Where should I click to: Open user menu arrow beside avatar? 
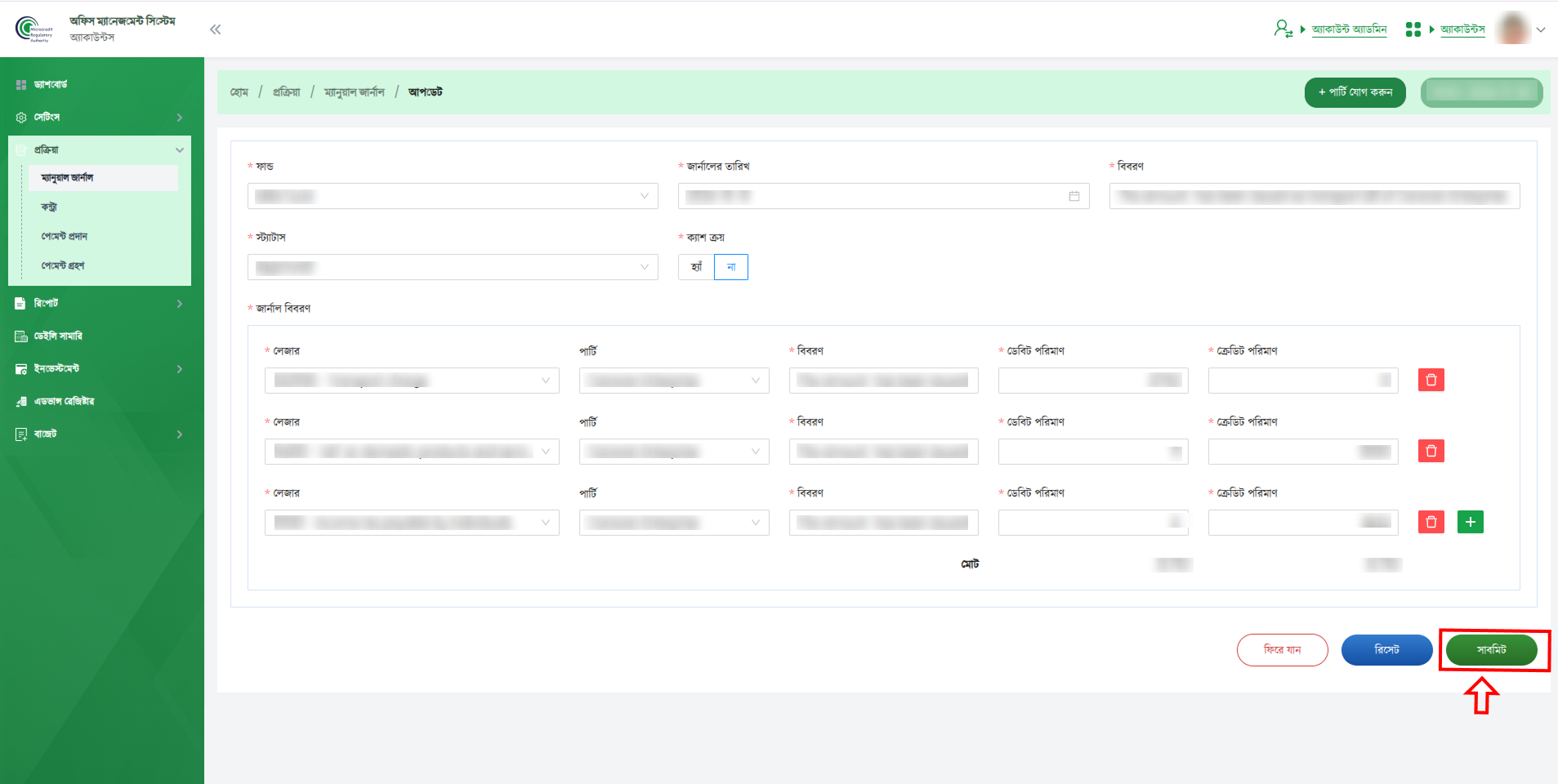[1541, 29]
